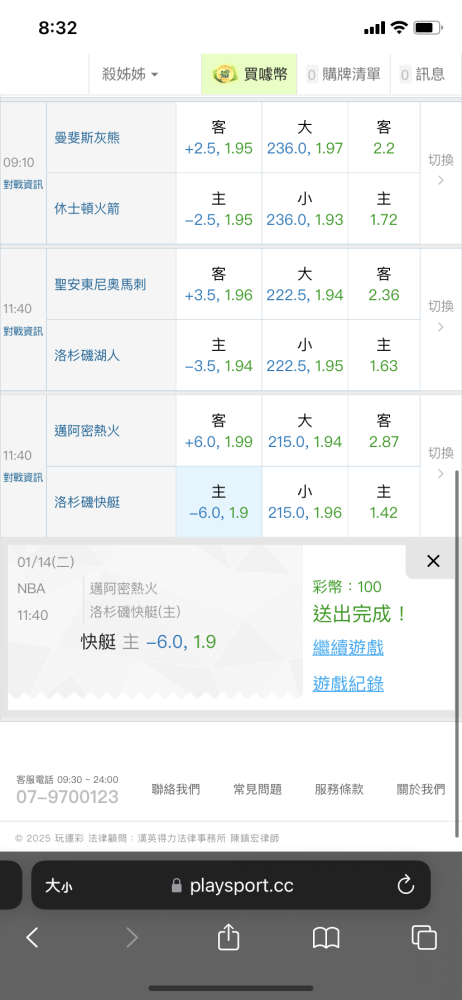This screenshot has height=1000, width=462.
Task: Click 繼續遊戲 to continue playing
Action: tap(348, 649)
